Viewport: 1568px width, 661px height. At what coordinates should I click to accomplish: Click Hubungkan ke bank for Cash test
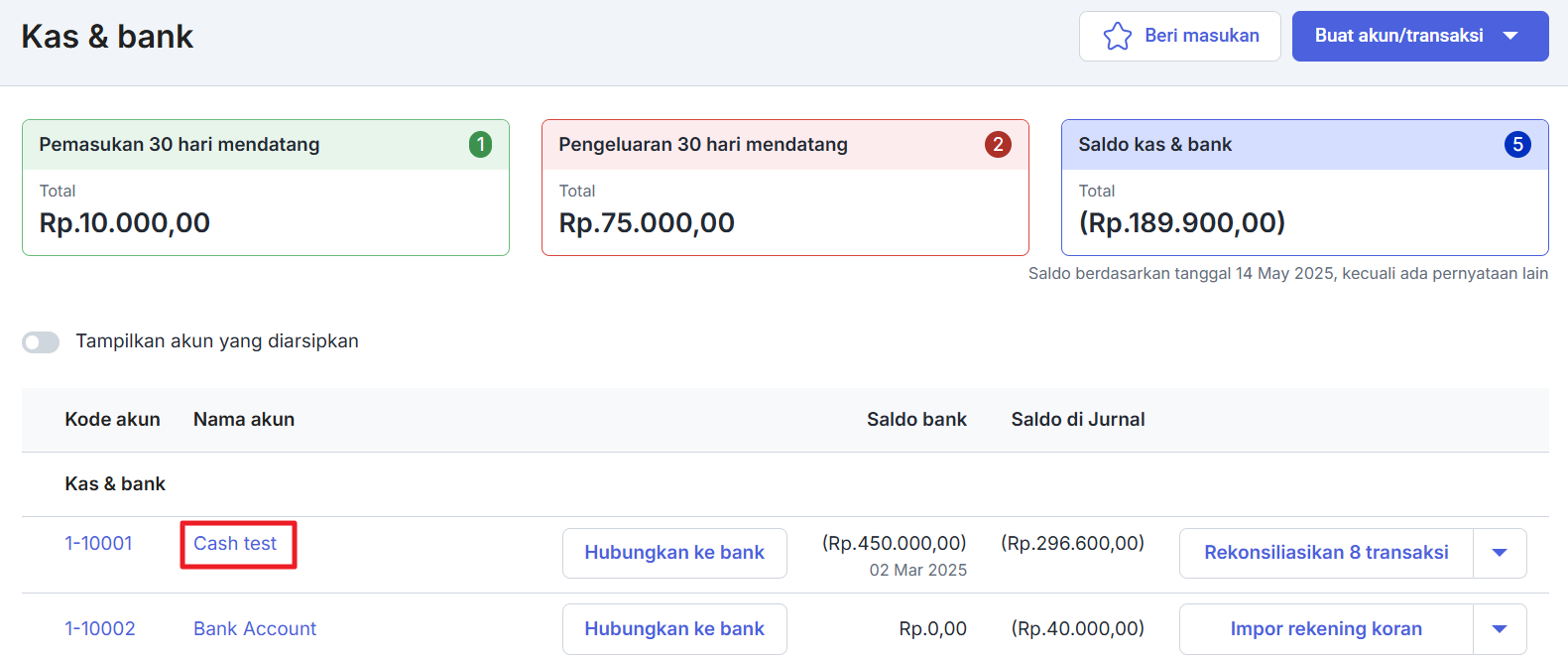pos(674,553)
